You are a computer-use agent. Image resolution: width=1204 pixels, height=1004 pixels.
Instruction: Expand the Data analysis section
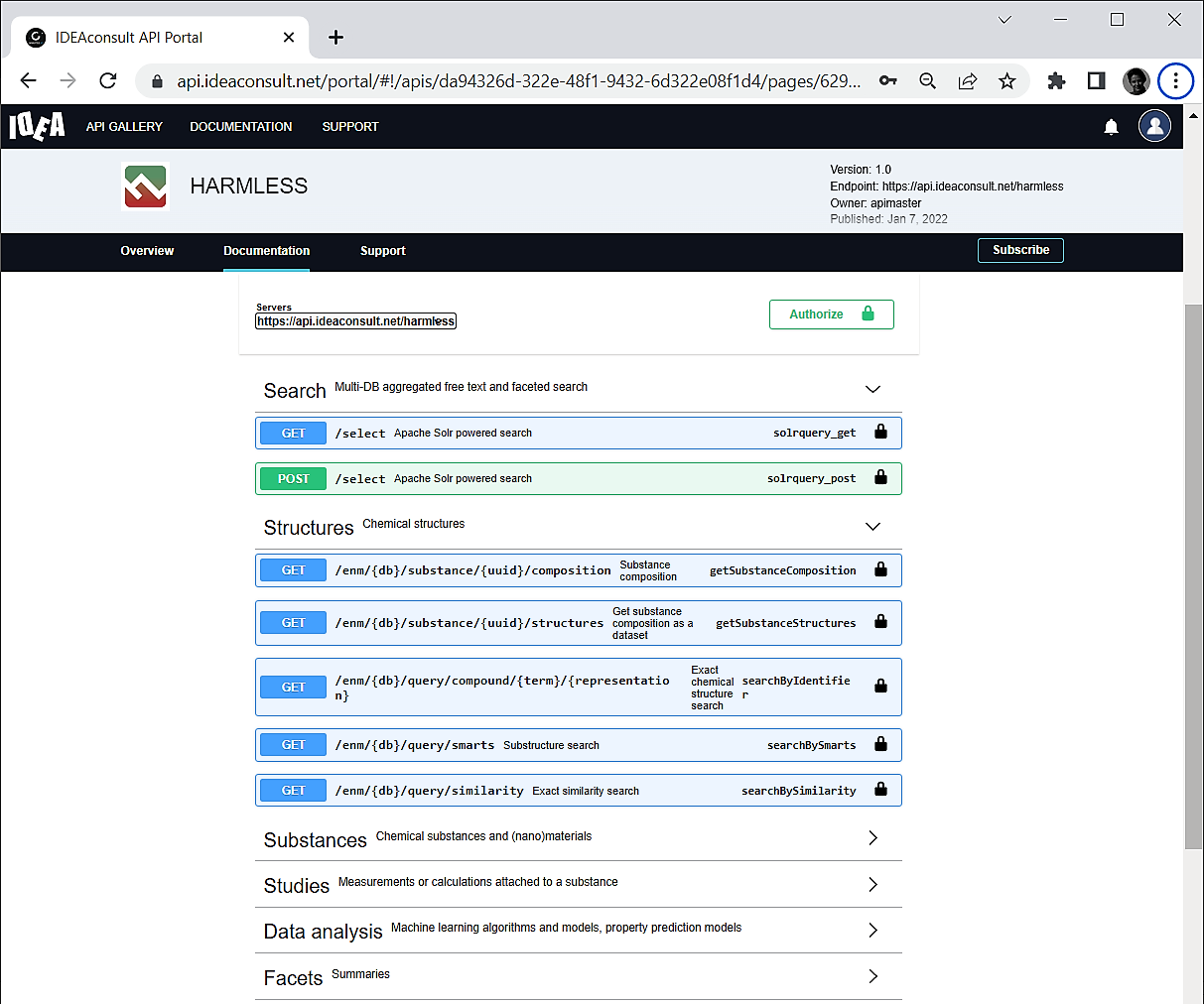pos(872,931)
